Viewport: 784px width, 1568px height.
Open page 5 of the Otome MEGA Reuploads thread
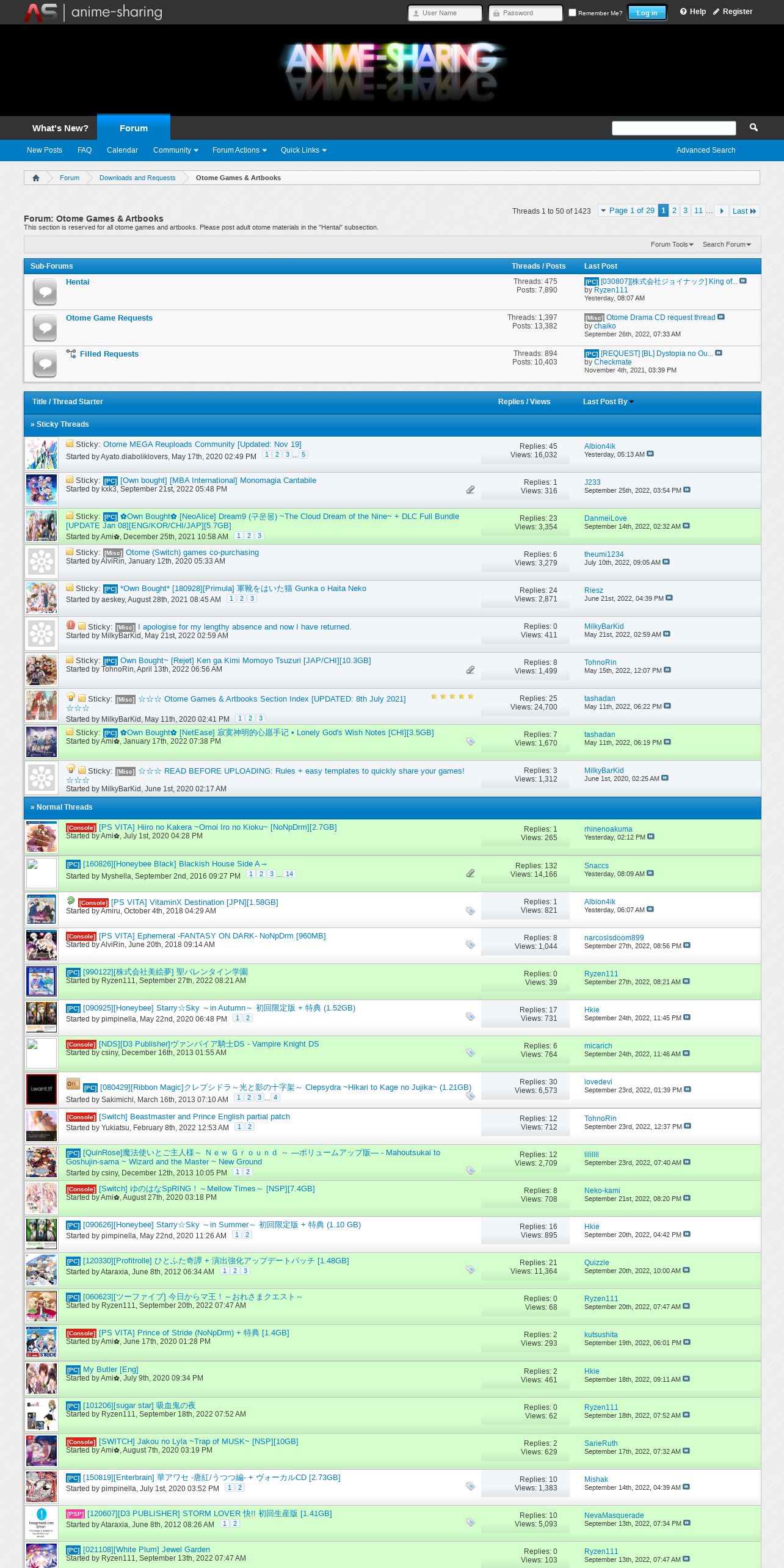tap(303, 454)
